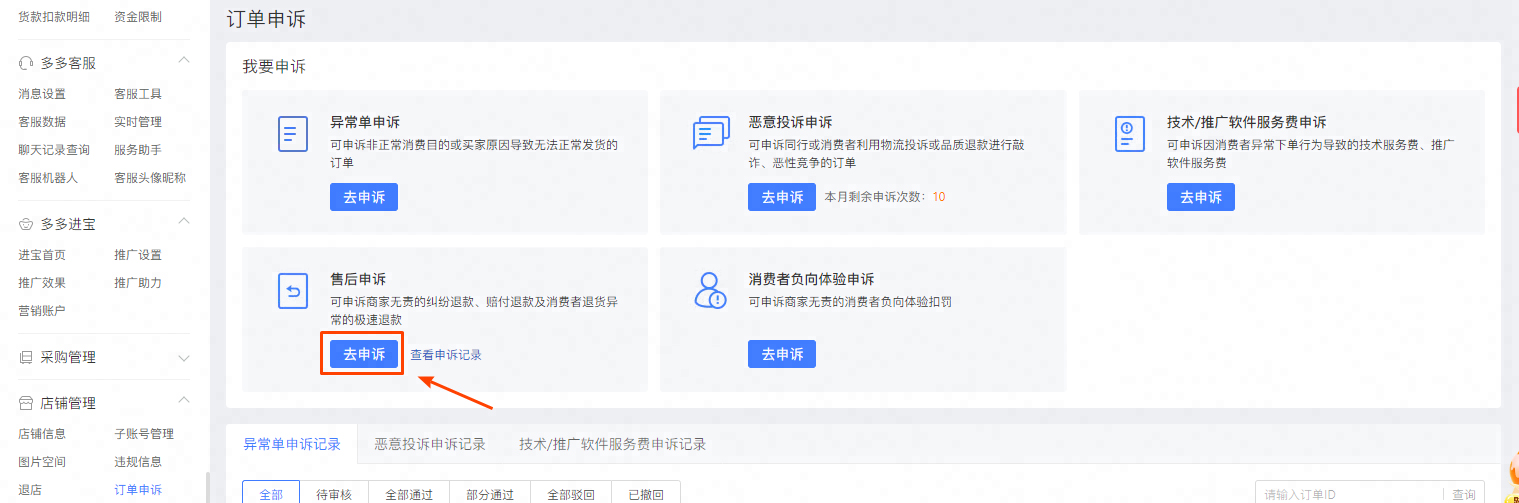Open 实时管理 in sidebar
This screenshot has height=503, width=1519.
(x=138, y=122)
